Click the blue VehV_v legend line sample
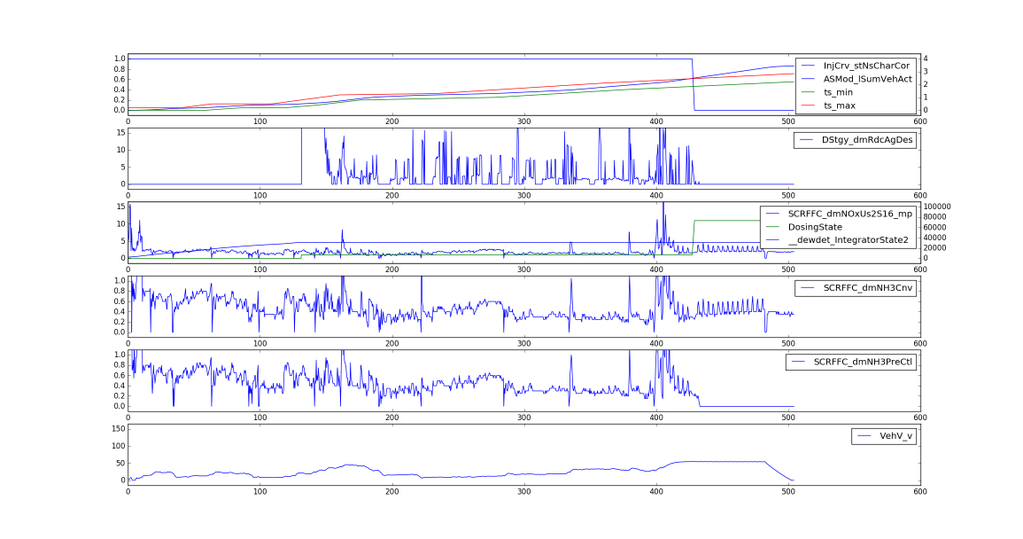 click(864, 436)
